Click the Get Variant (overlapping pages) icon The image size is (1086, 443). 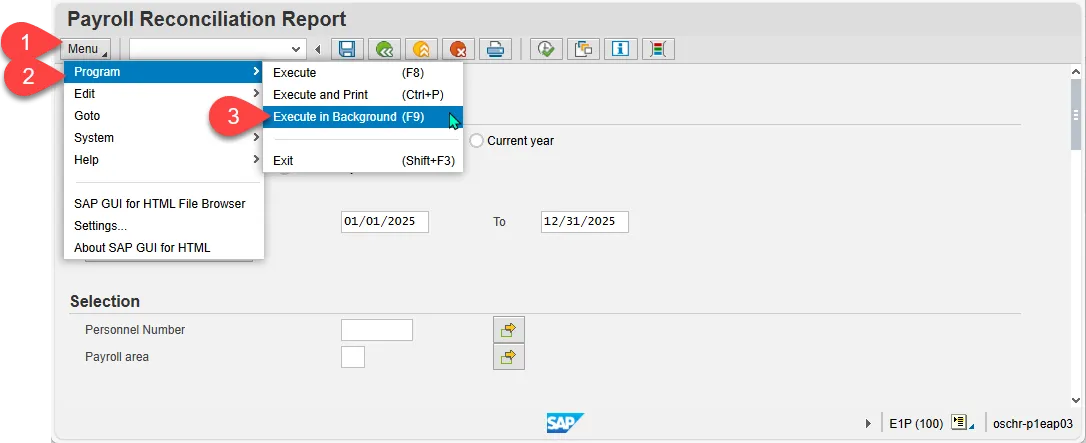click(584, 49)
